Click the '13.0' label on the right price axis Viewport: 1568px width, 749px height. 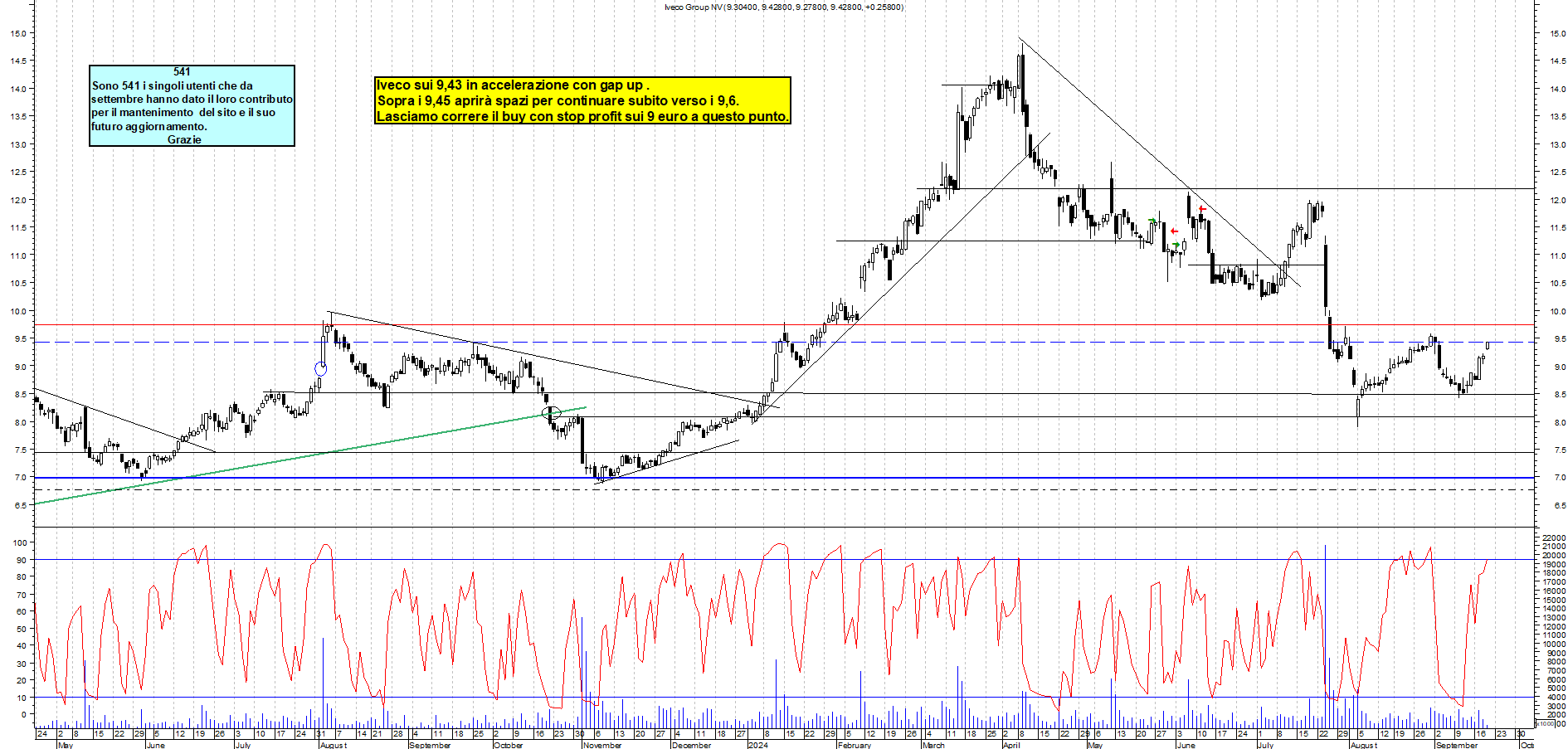tap(1557, 145)
